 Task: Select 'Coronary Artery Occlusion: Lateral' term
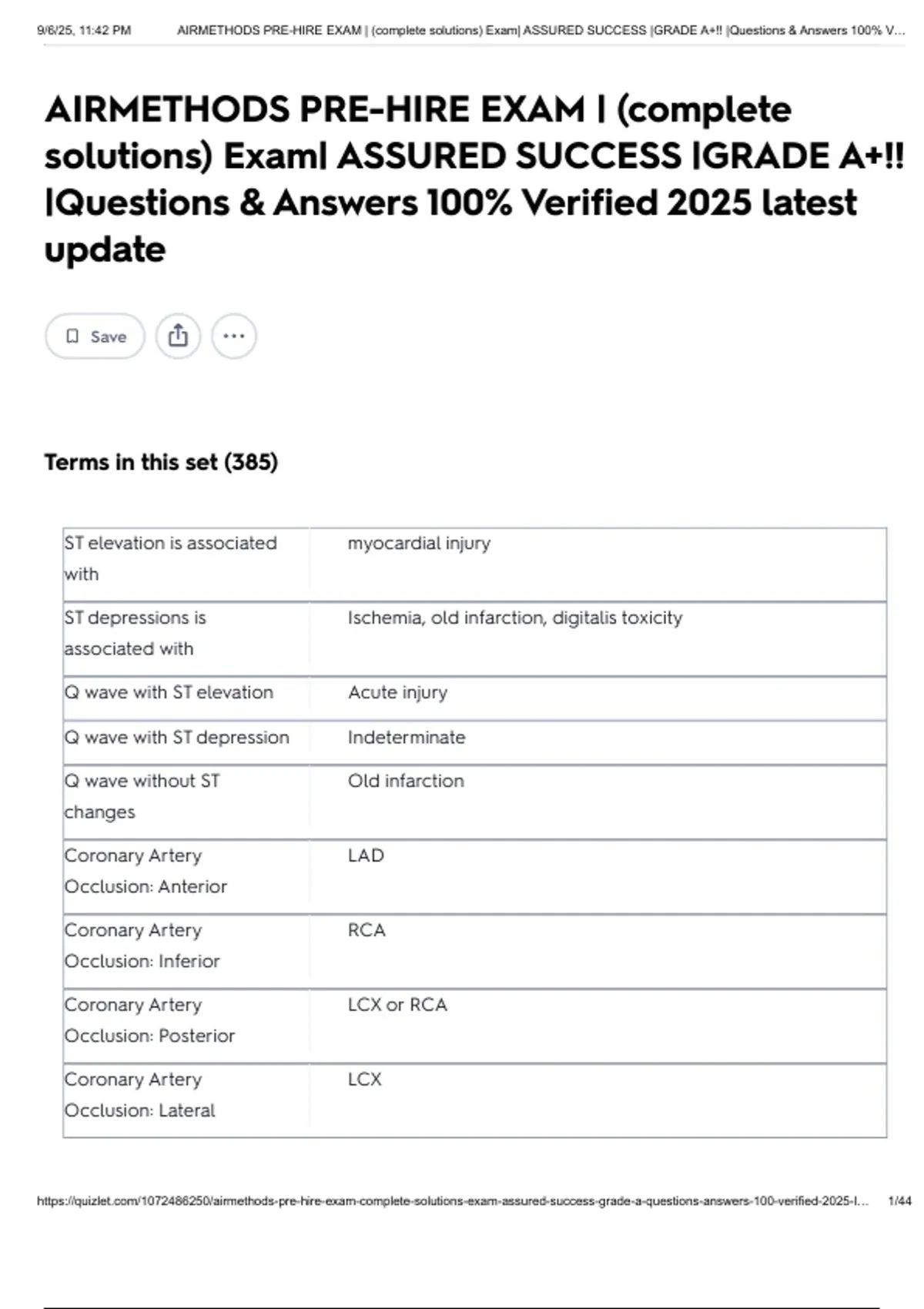(139, 1095)
